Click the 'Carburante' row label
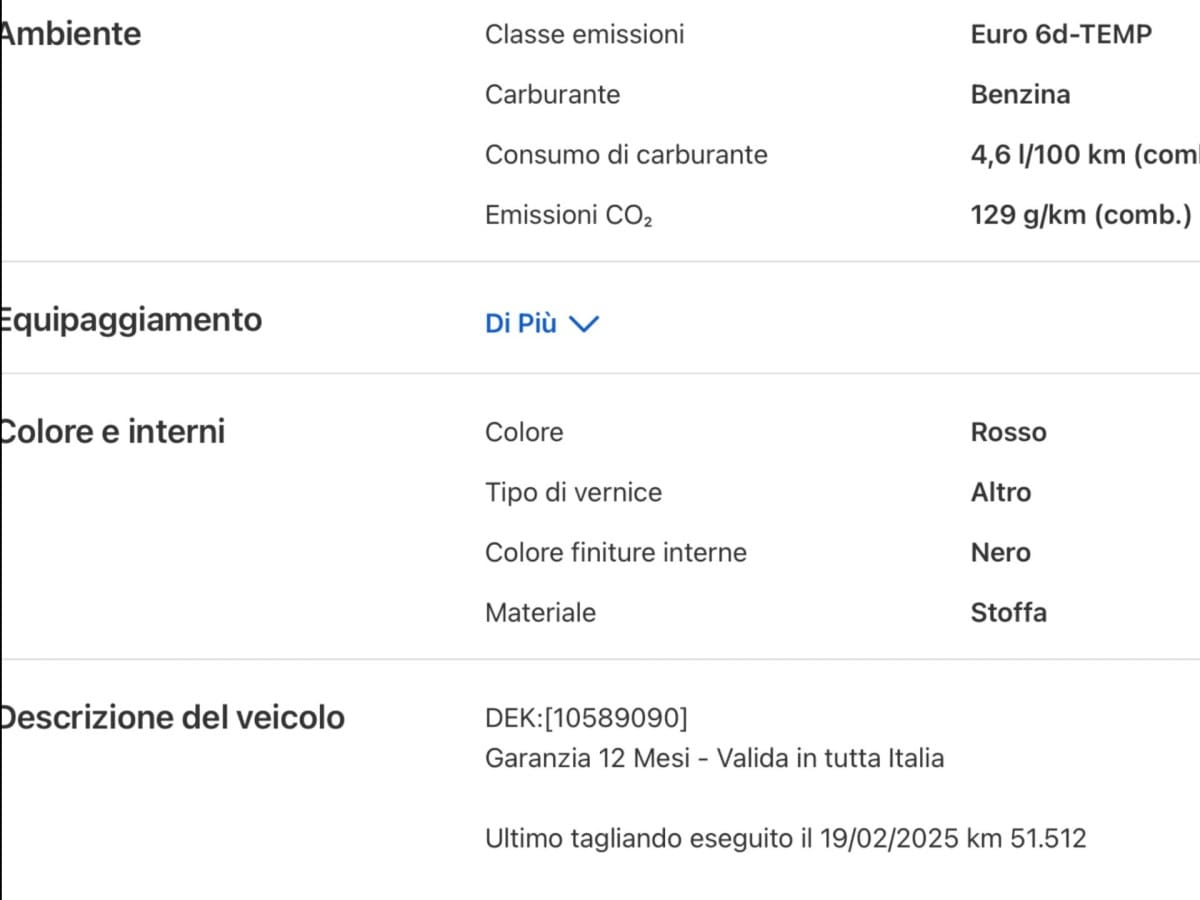 point(552,94)
